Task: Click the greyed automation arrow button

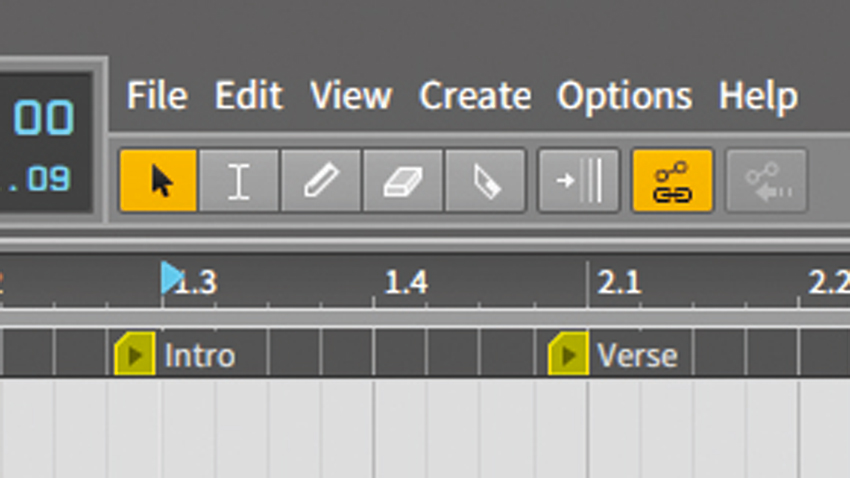Action: click(767, 180)
